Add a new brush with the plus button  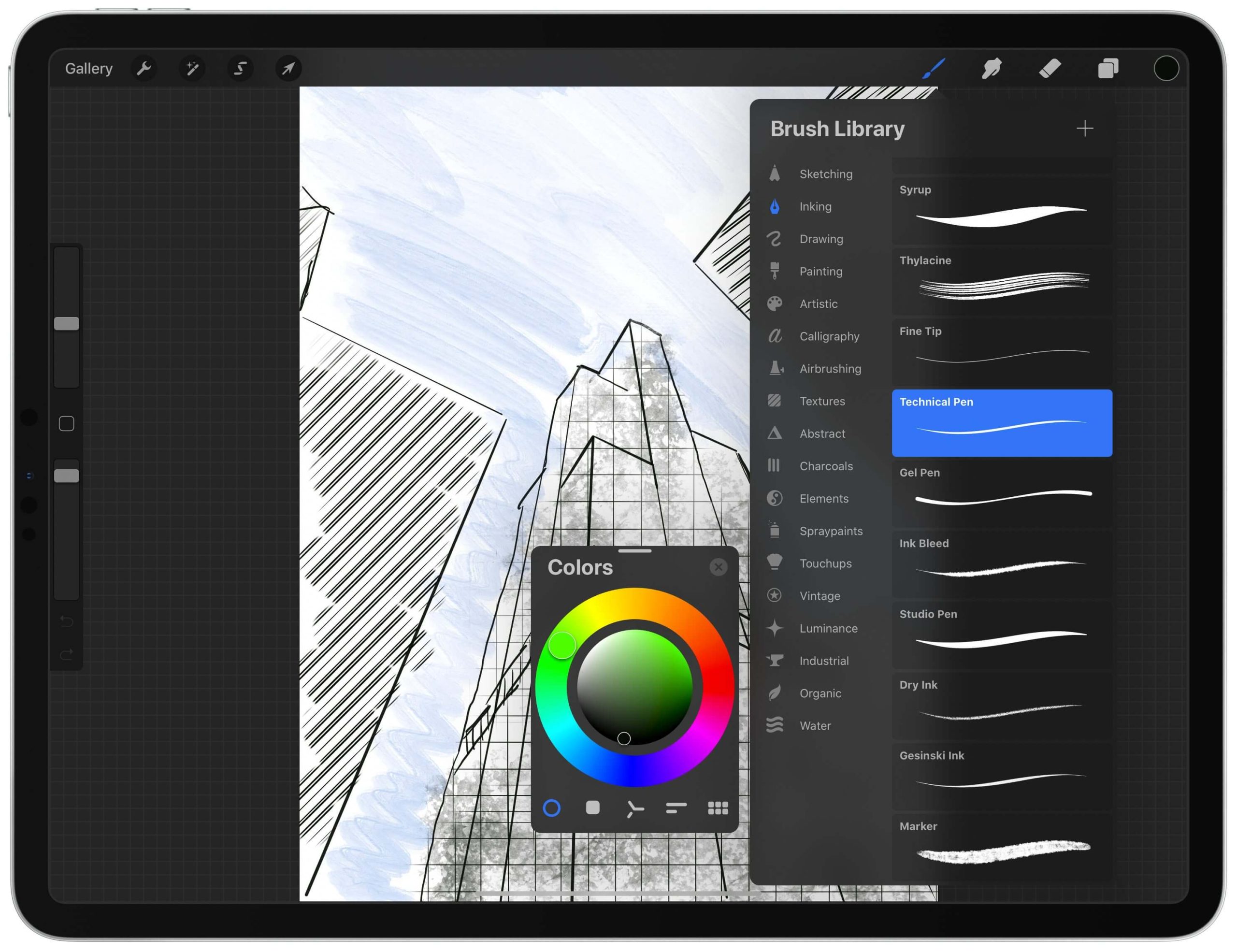pos(1085,128)
